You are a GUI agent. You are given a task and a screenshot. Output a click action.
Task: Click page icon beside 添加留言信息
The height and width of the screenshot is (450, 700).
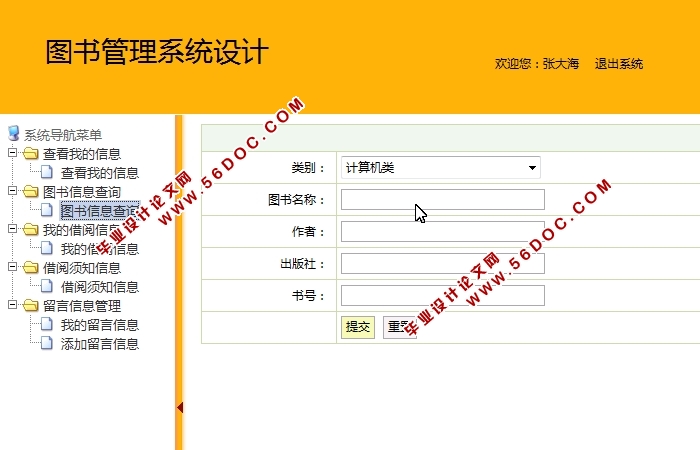click(47, 344)
